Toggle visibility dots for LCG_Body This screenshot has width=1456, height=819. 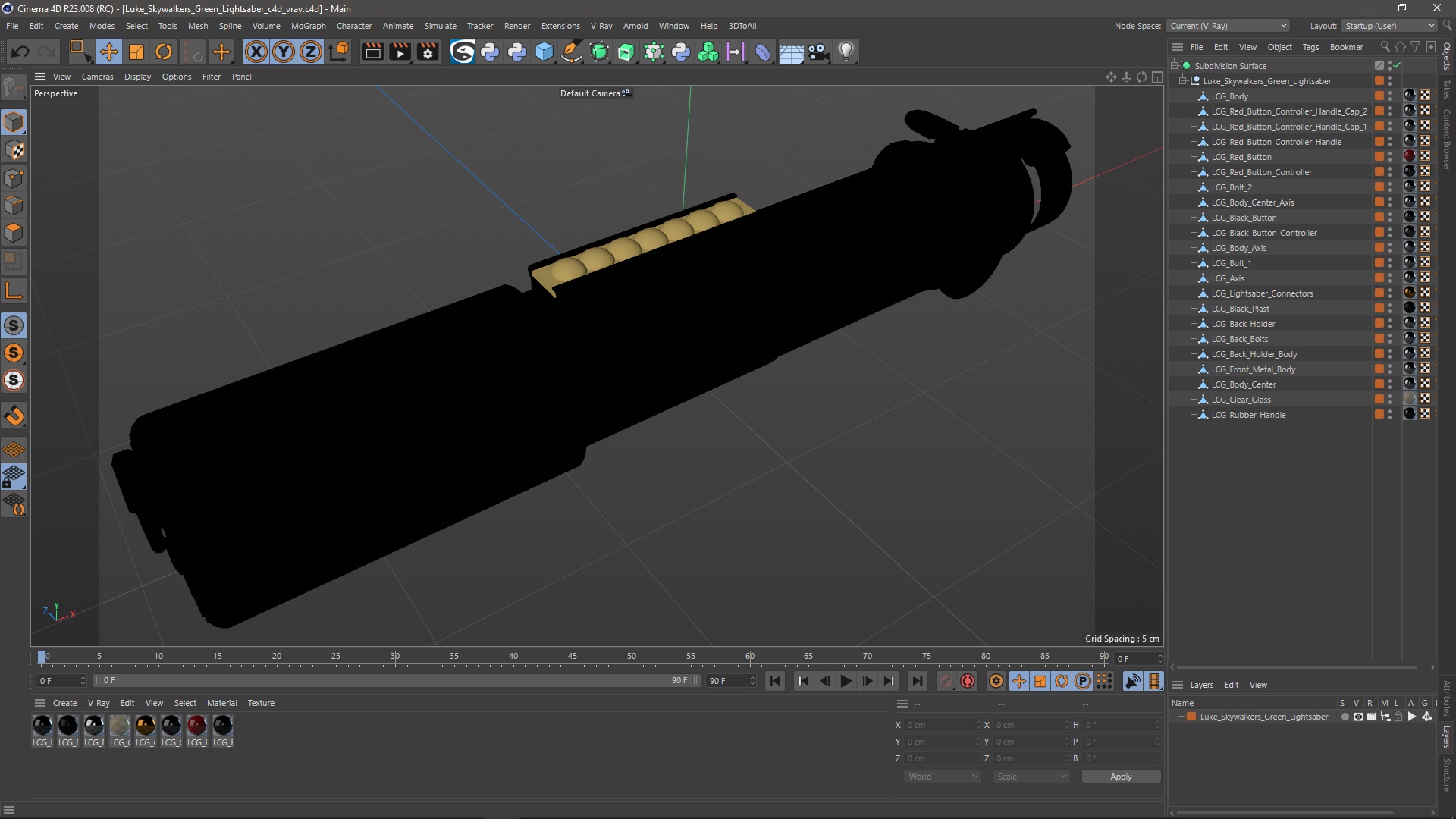[x=1390, y=96]
